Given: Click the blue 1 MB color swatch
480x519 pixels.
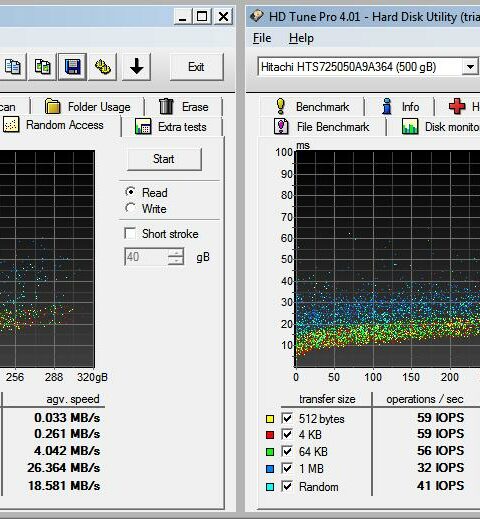Looking at the screenshot, I should 270,469.
